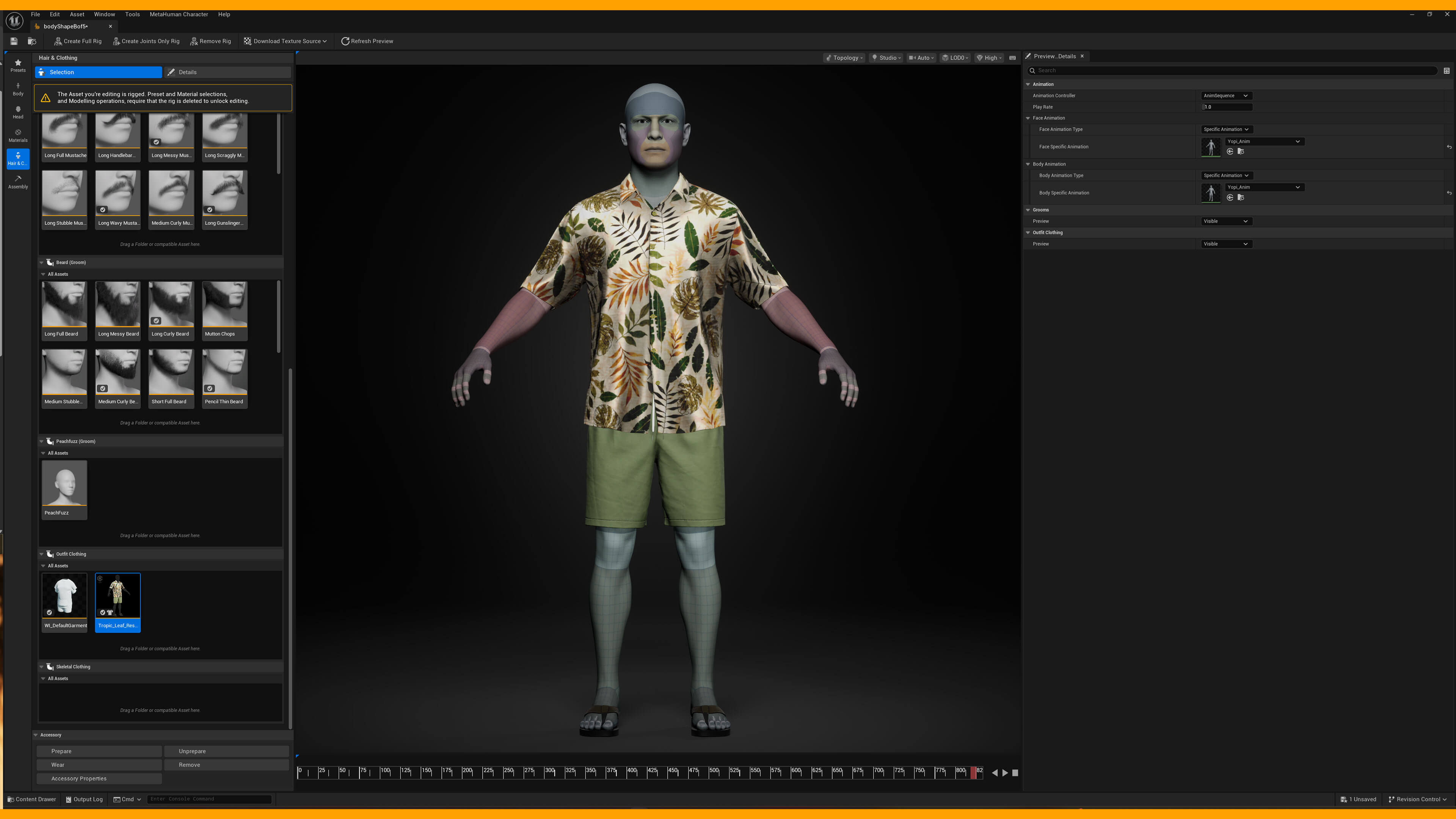Collapse the Outfit Clothing asset section
Screen dimensions: 1456x819
41,554
